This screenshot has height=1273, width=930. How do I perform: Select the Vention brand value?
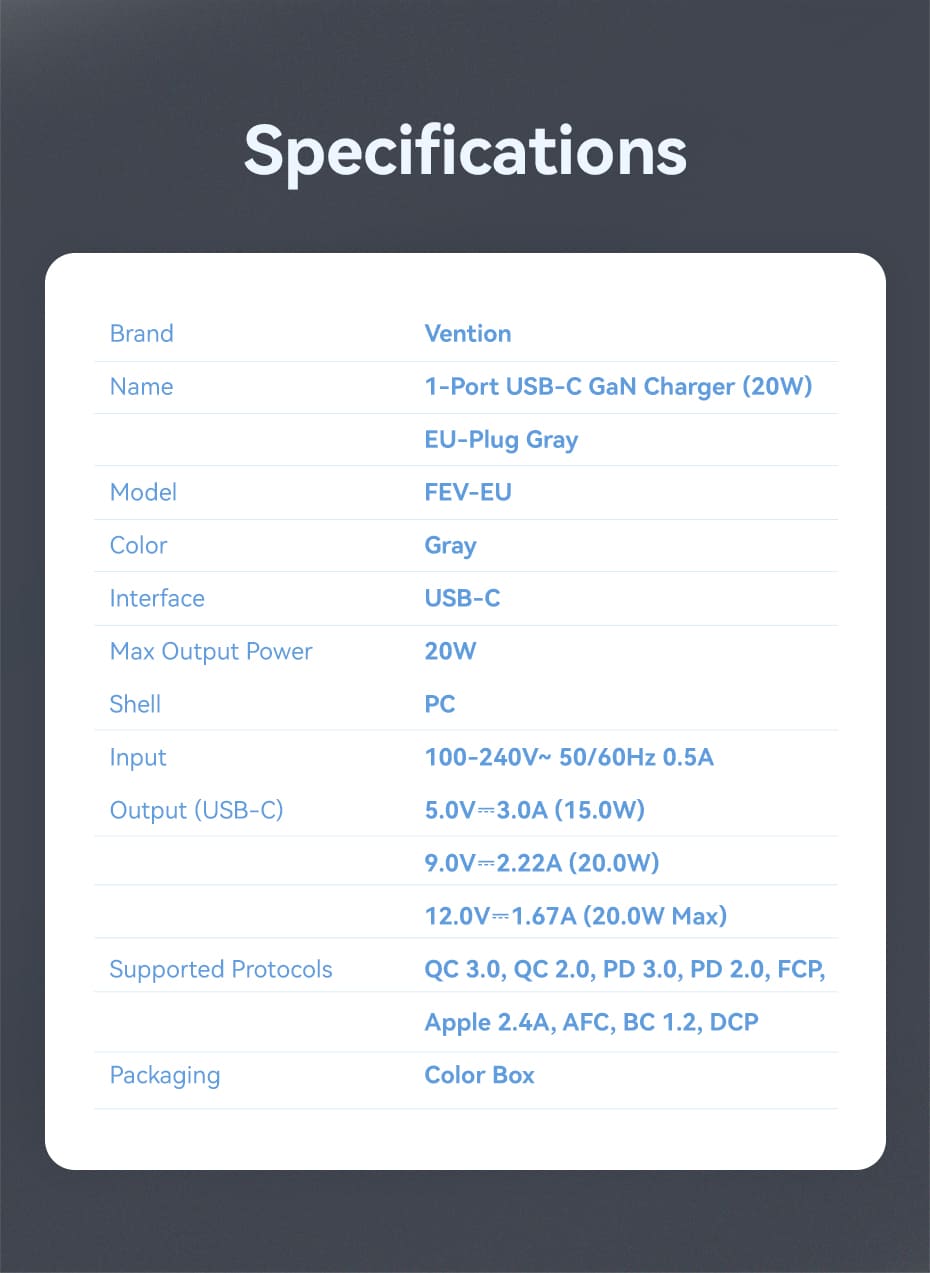468,333
